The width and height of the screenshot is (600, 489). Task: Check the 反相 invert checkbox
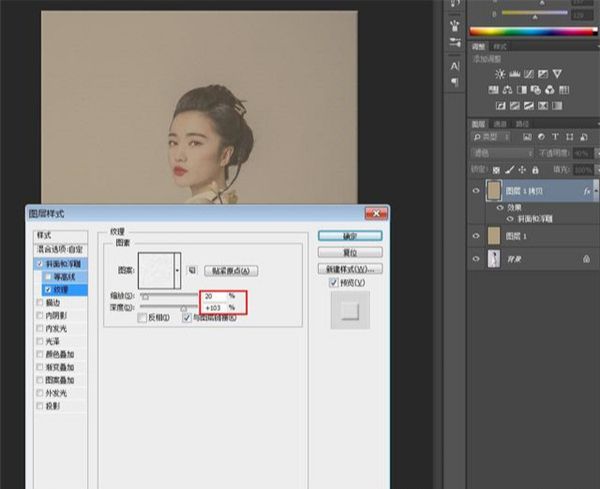pos(142,318)
